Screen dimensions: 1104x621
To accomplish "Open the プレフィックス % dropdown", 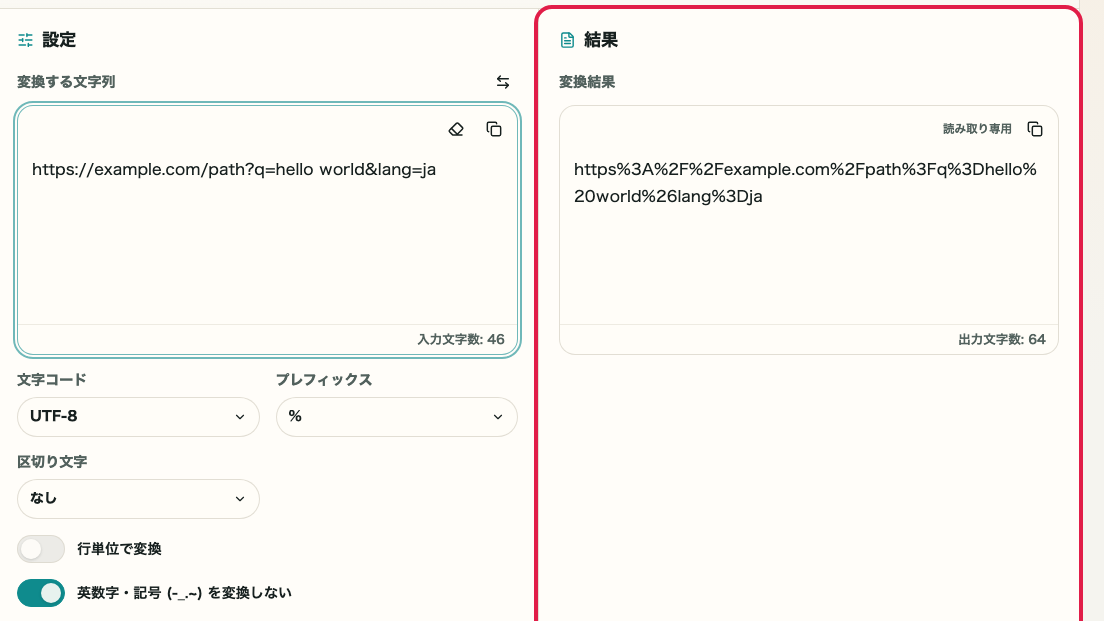I will point(396,417).
